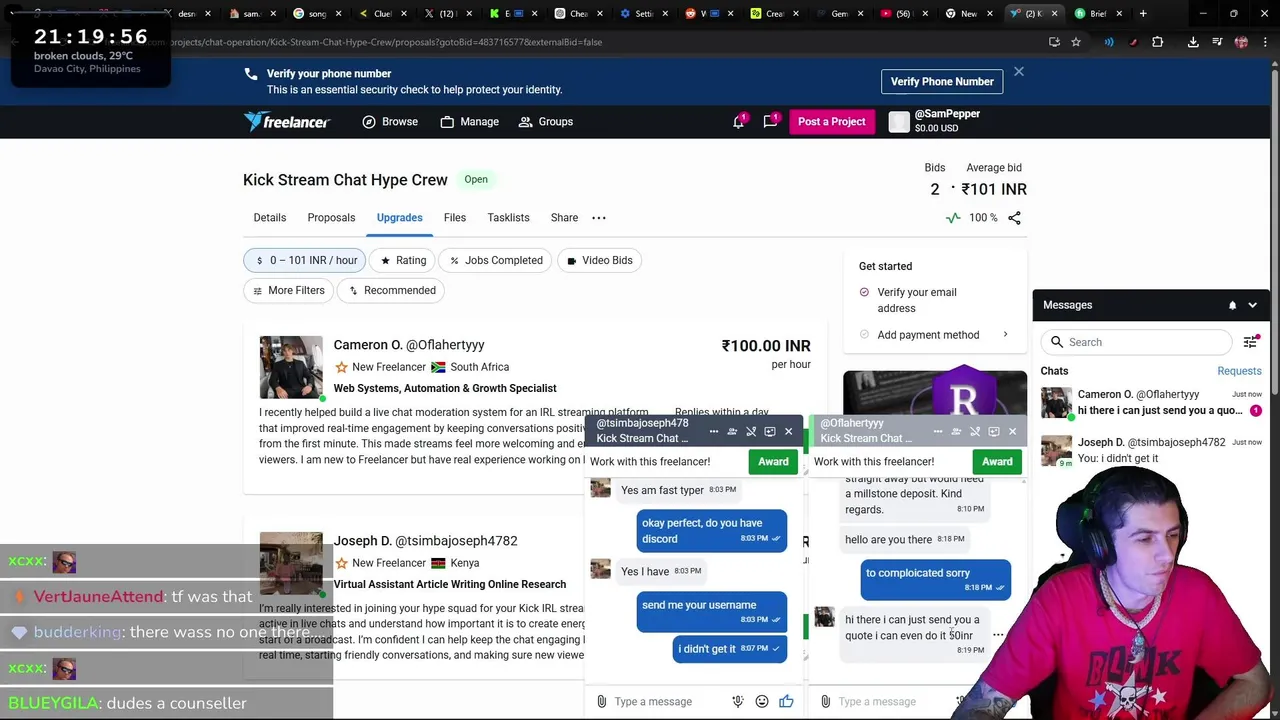Switch to the Proposals tab
This screenshot has width=1280, height=720.
[331, 217]
